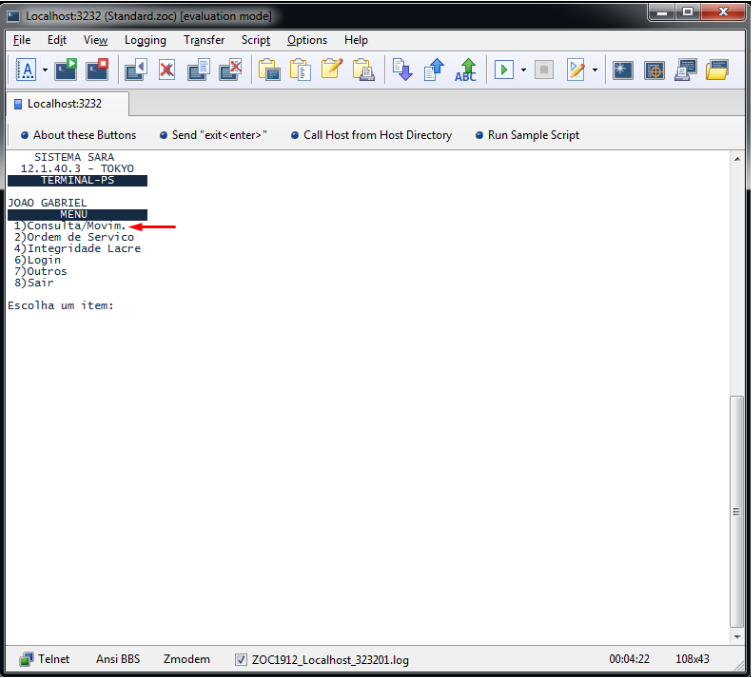Open the run script dropdown arrow
752x678 pixels.
[x=523, y=70]
